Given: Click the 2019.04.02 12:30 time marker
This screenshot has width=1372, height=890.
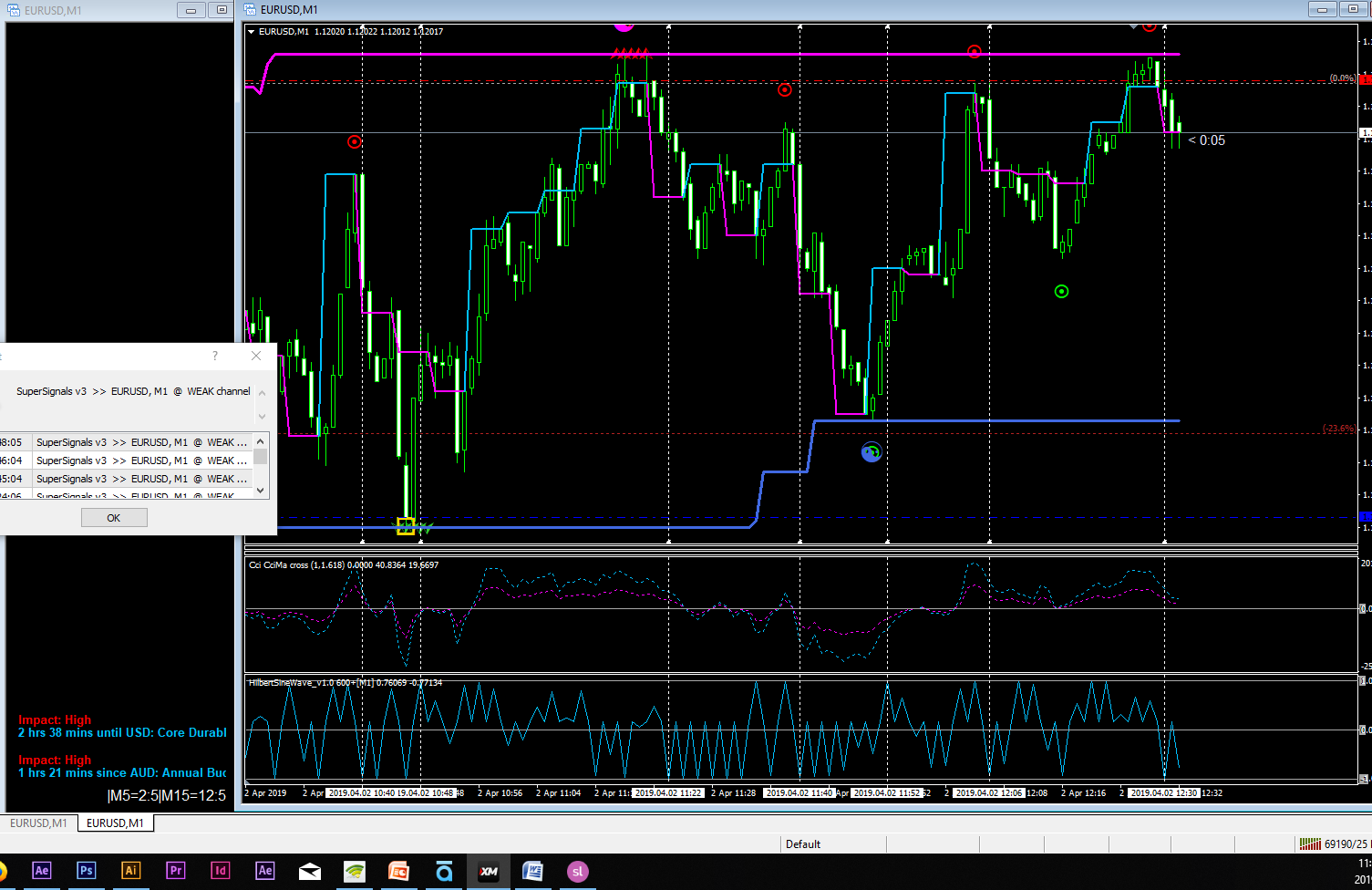Looking at the screenshot, I should click(1164, 793).
